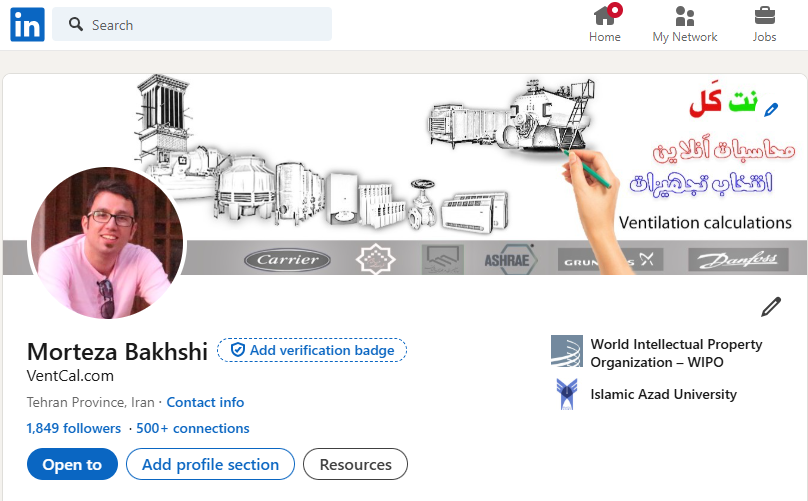Open the Home tab
Screen dimensions: 808x501
point(605,24)
